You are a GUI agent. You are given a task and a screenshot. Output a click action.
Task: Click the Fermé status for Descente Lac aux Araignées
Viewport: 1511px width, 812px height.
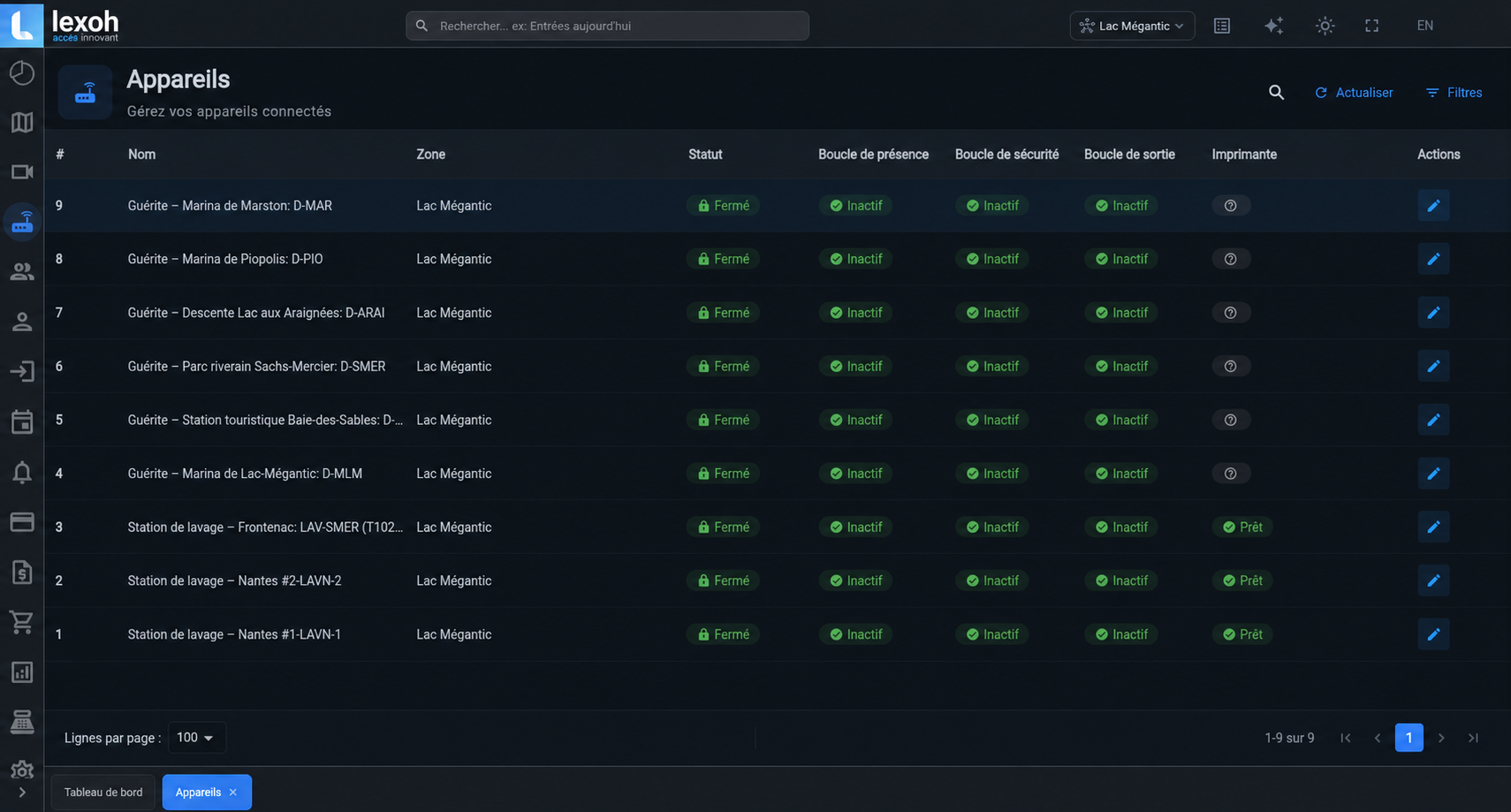pyautogui.click(x=723, y=313)
